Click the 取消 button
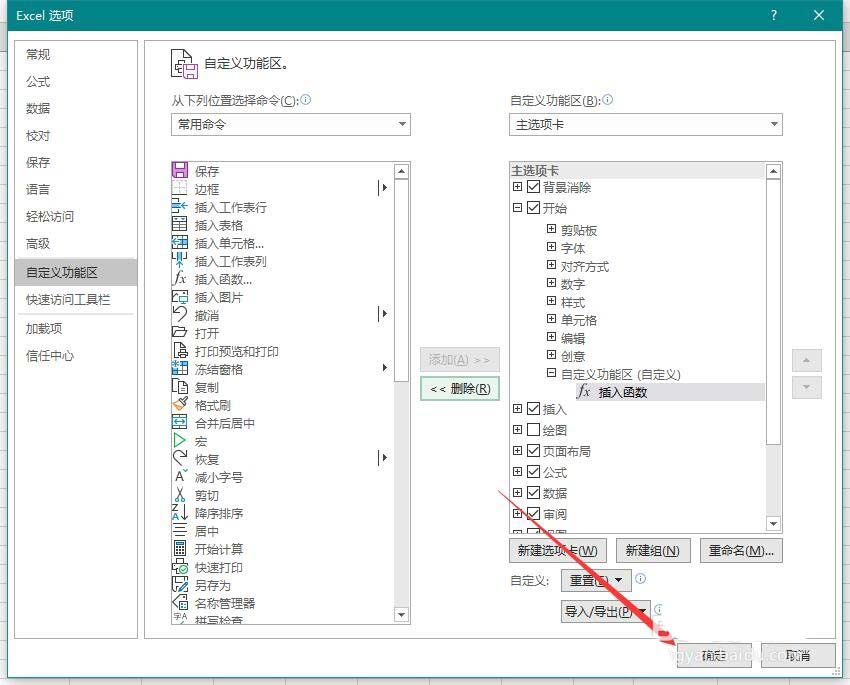The height and width of the screenshot is (685, 850). pos(797,656)
